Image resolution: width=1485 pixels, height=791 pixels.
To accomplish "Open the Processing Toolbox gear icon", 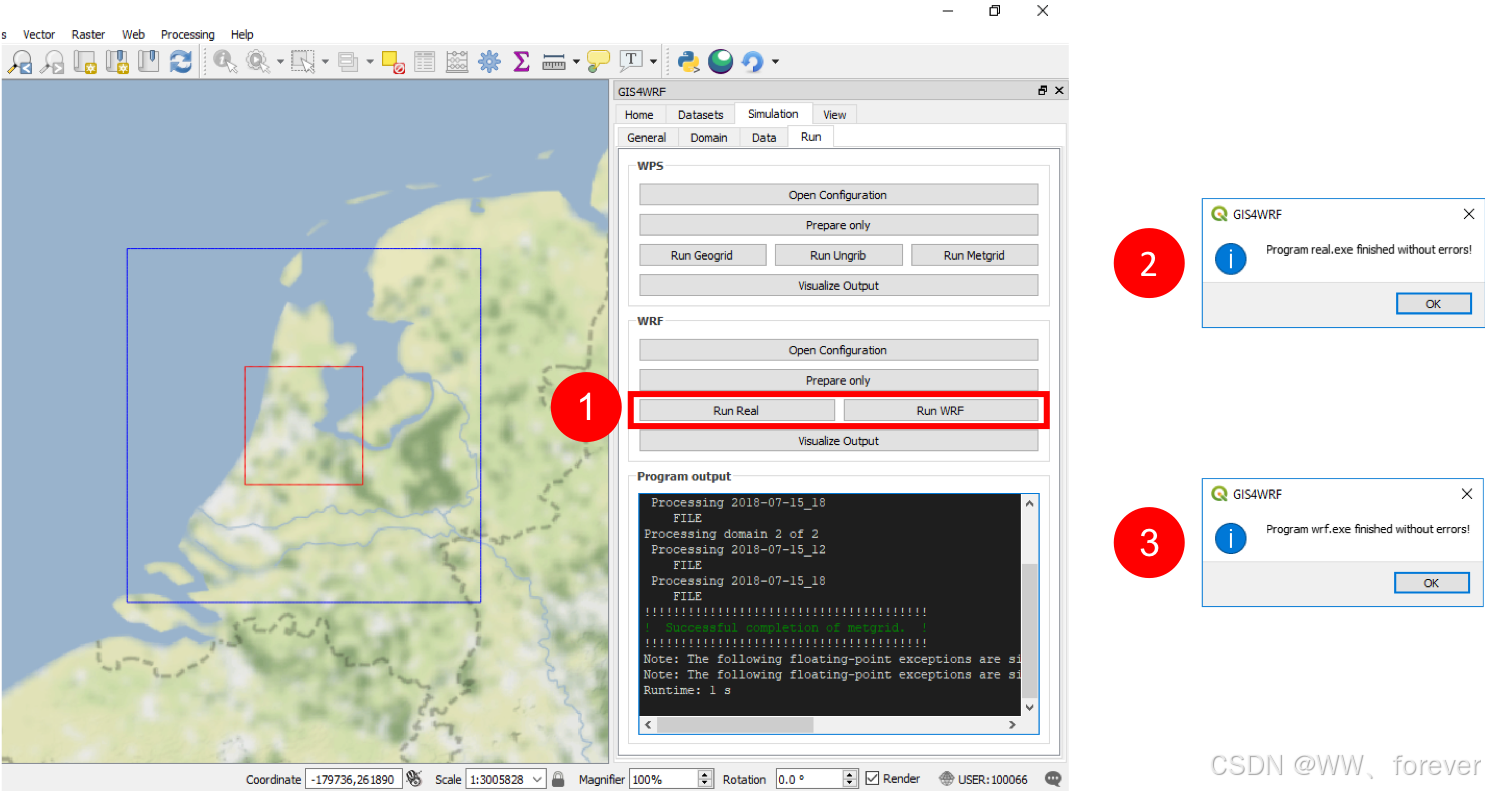I will click(489, 62).
